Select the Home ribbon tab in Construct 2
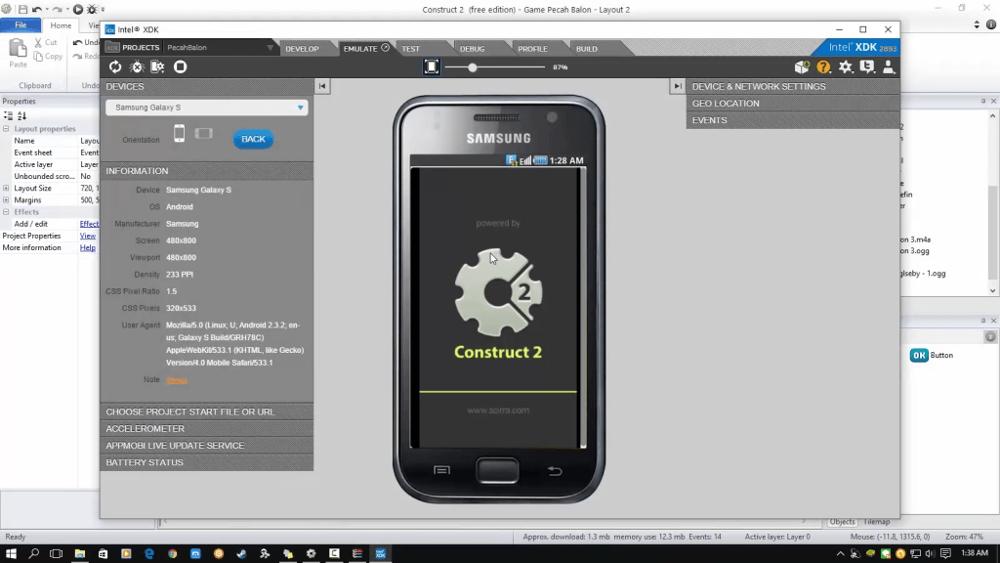Image resolution: width=1000 pixels, height=563 pixels. coord(61,26)
